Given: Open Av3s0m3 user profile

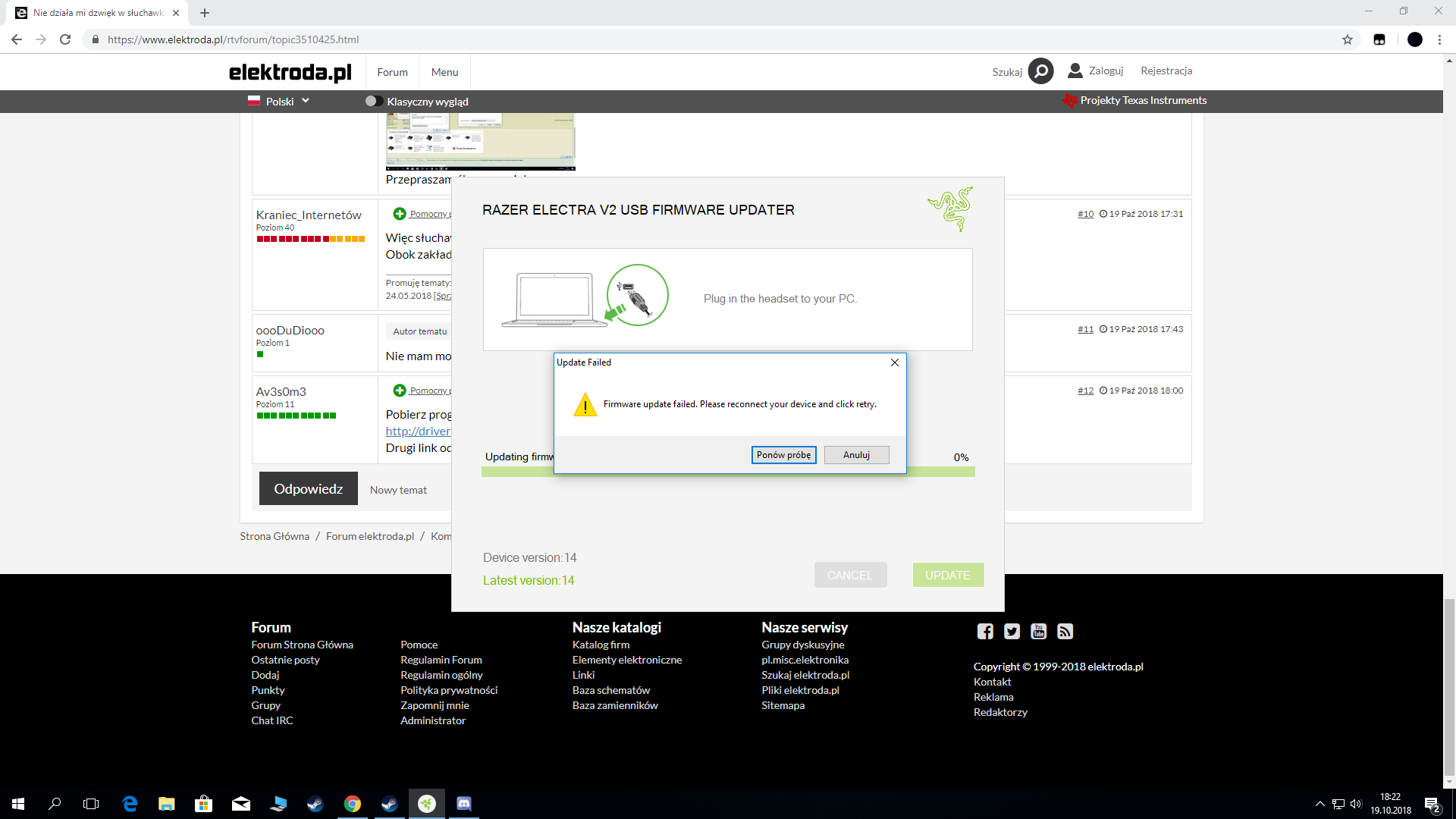Looking at the screenshot, I should [x=281, y=391].
